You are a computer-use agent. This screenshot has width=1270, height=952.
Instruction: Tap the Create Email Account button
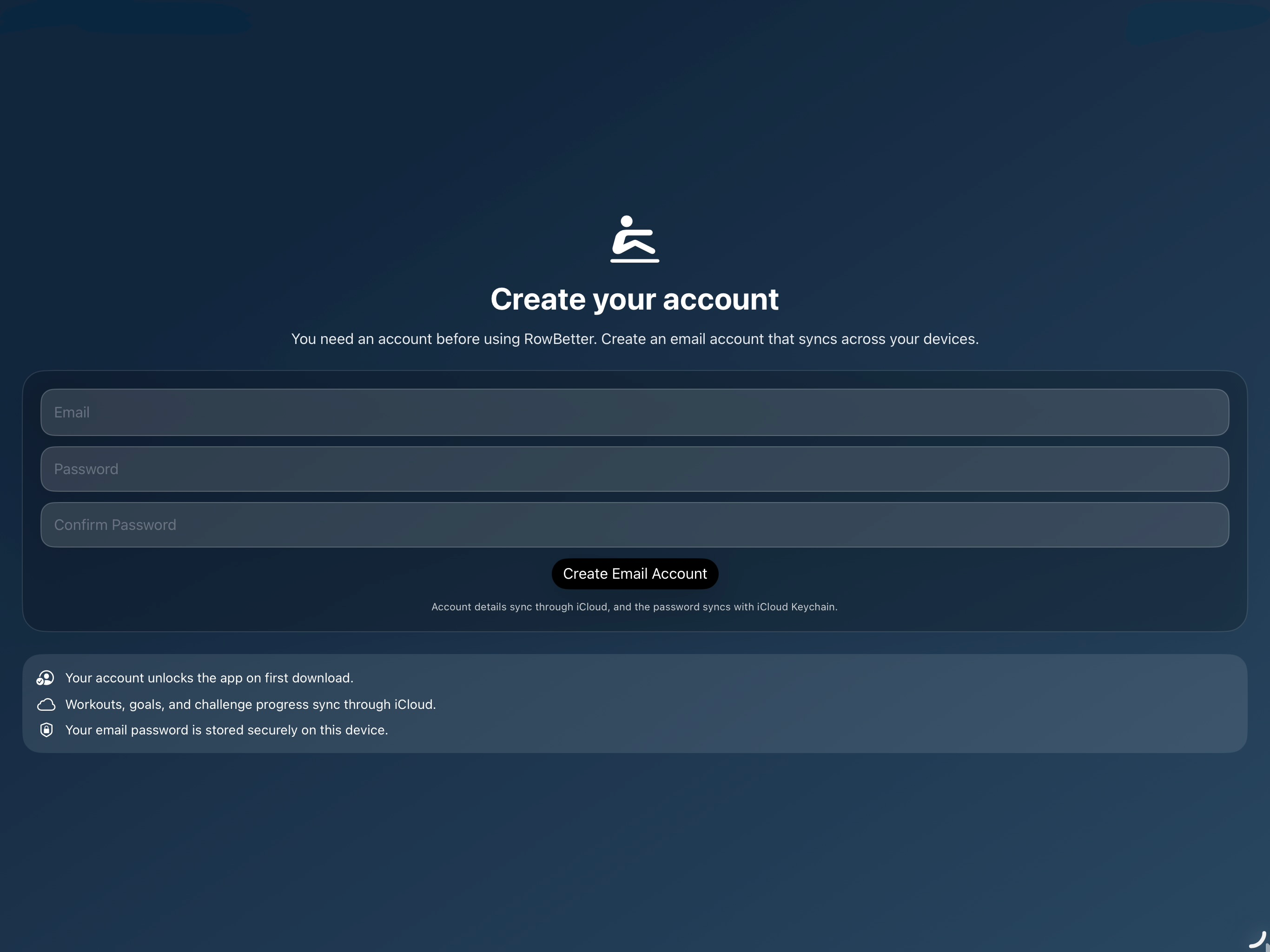635,574
